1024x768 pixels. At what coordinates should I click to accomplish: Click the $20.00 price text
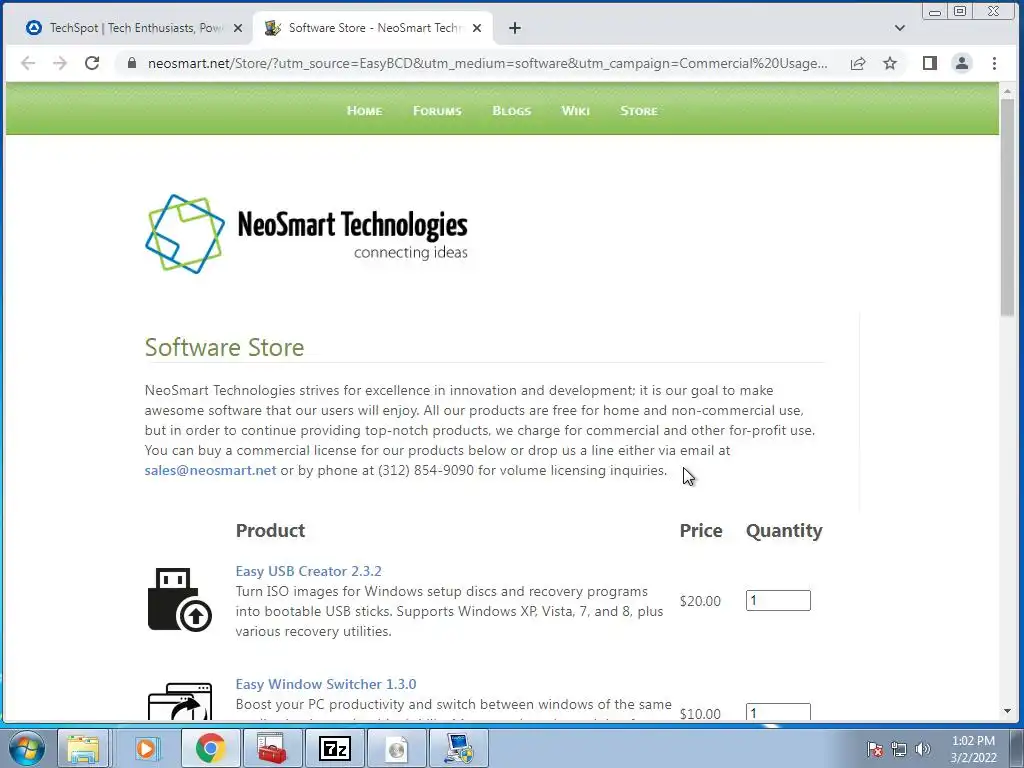pyautogui.click(x=700, y=601)
